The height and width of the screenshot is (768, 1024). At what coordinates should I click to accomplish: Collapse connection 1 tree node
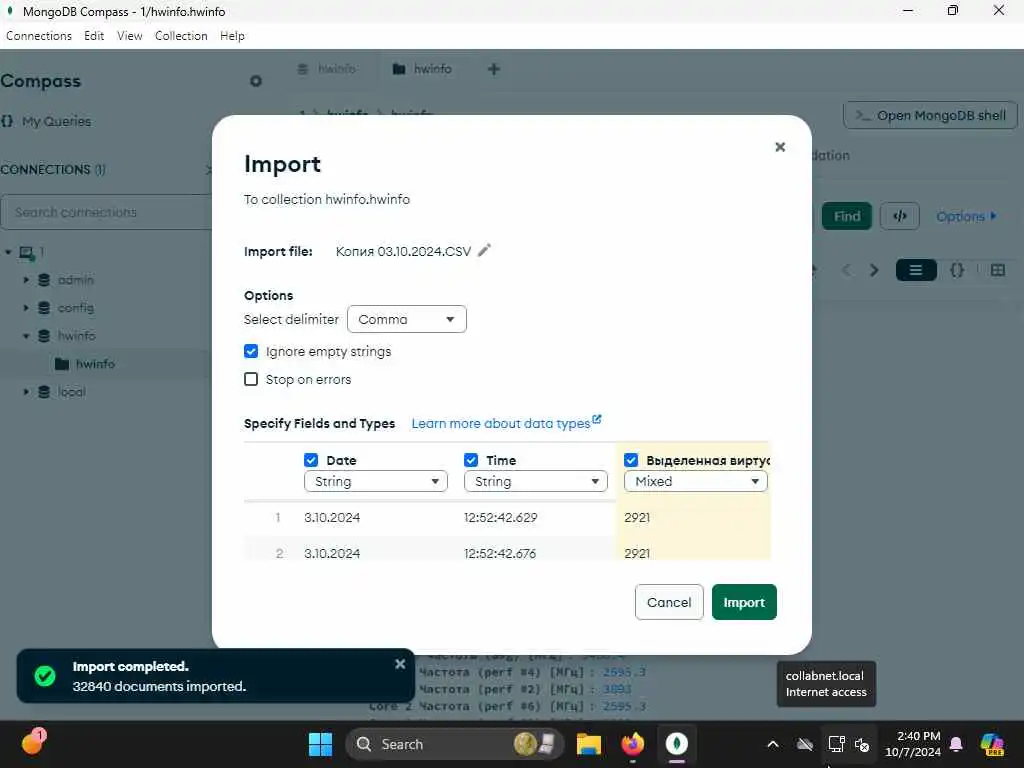(8, 252)
